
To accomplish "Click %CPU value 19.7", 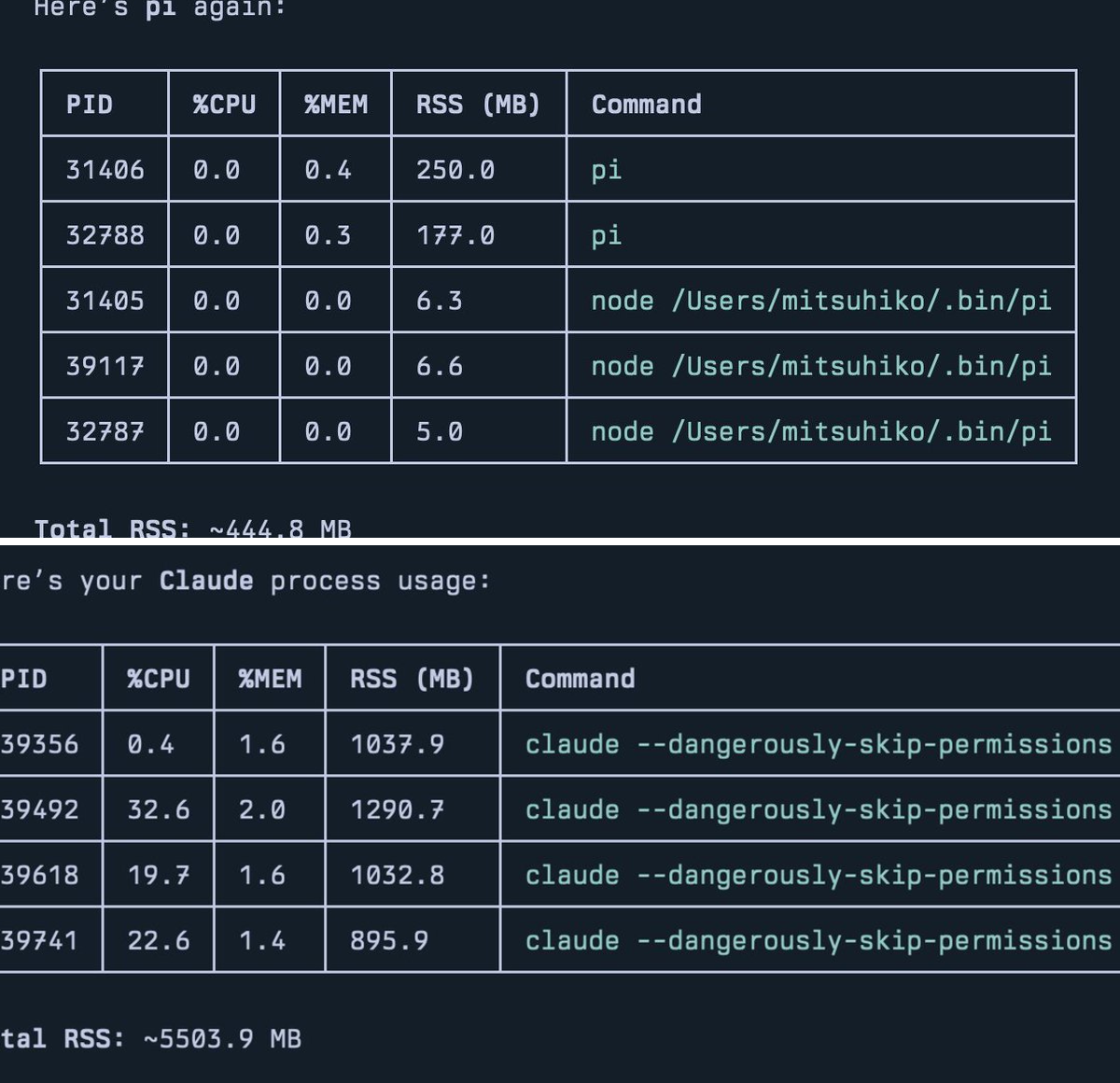I will tap(159, 875).
